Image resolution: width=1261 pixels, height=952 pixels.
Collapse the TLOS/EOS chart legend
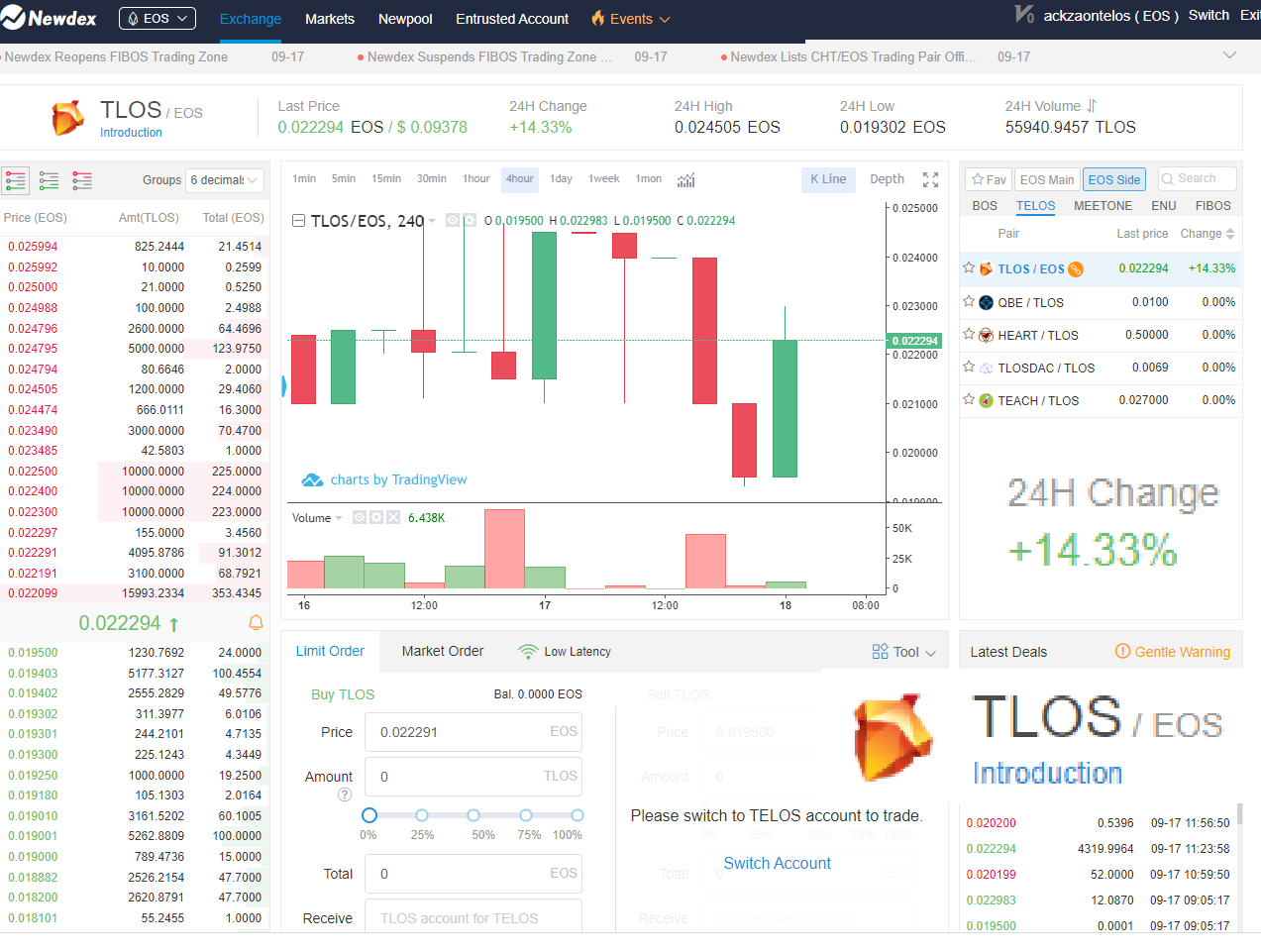pos(298,221)
